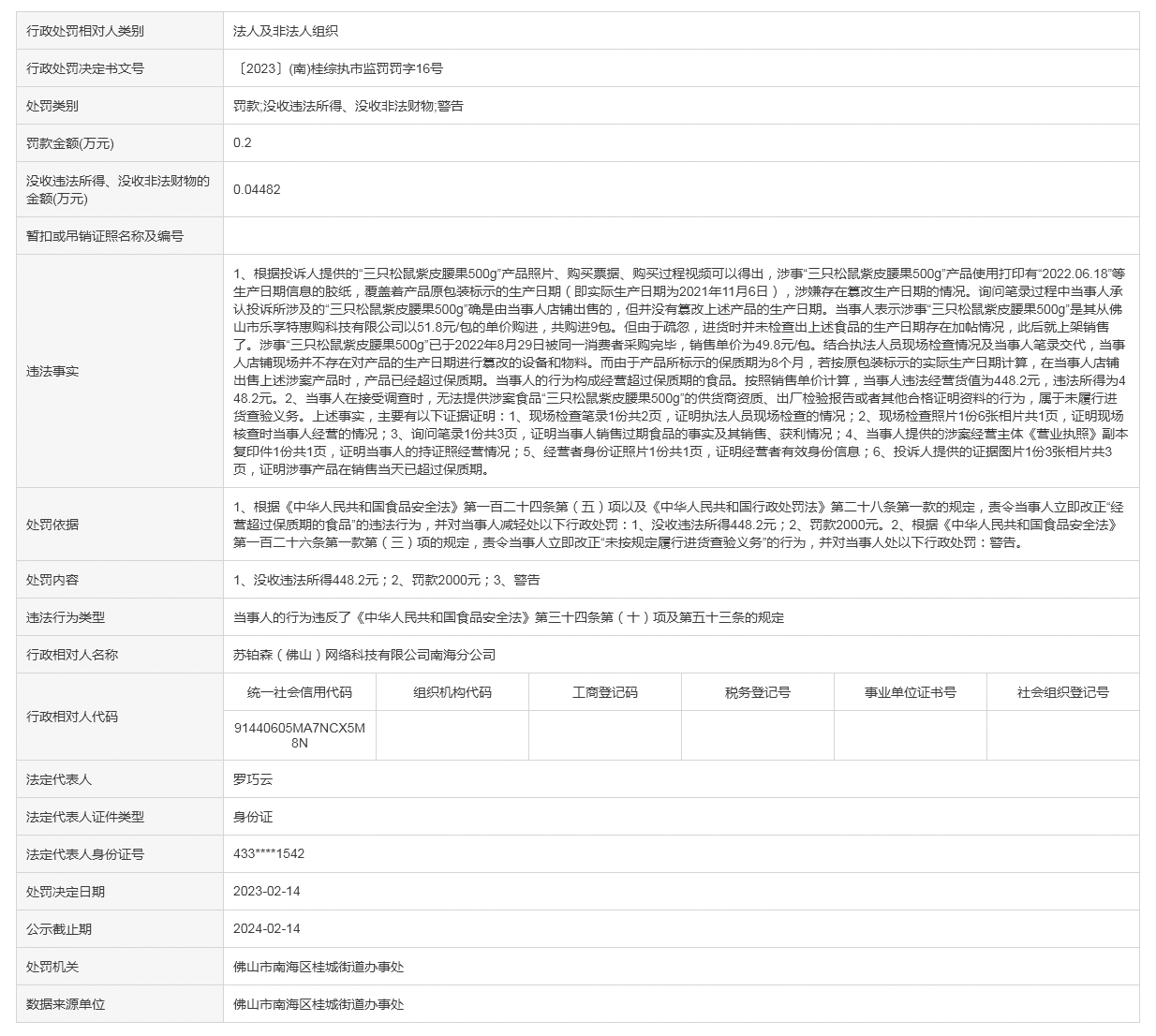
Task: Click the 工商登记码 column header
Action: click(x=605, y=692)
